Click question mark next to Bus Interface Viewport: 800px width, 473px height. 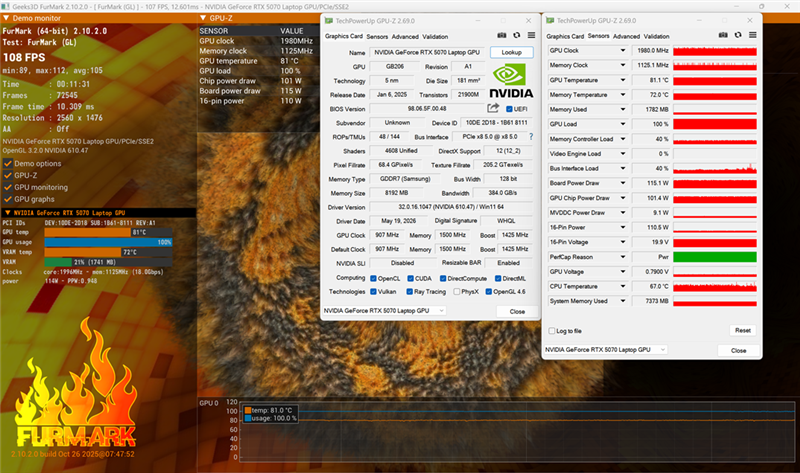pos(531,137)
